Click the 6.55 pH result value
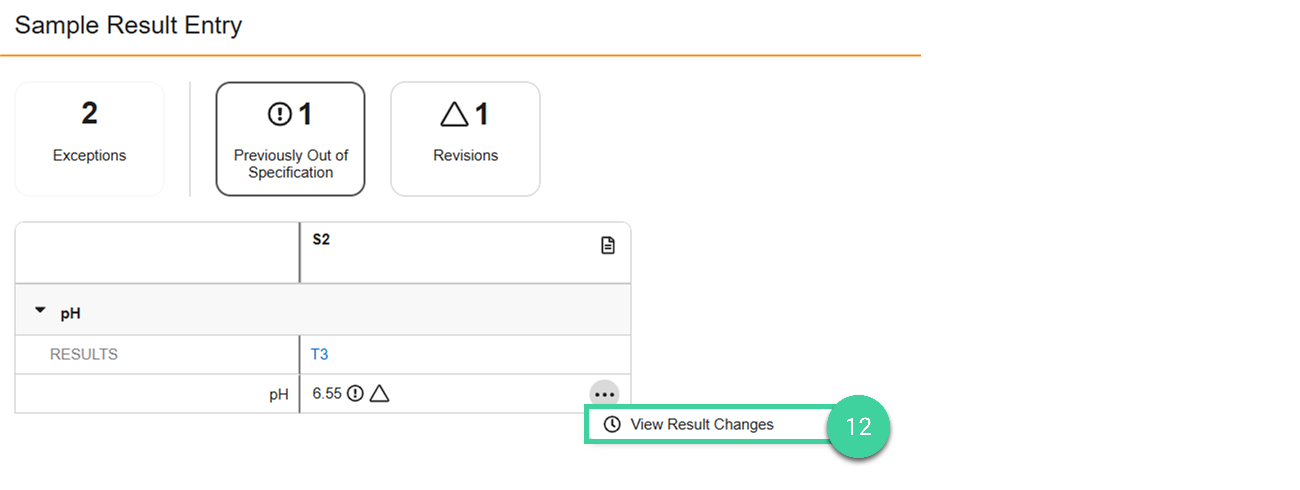 pos(327,394)
